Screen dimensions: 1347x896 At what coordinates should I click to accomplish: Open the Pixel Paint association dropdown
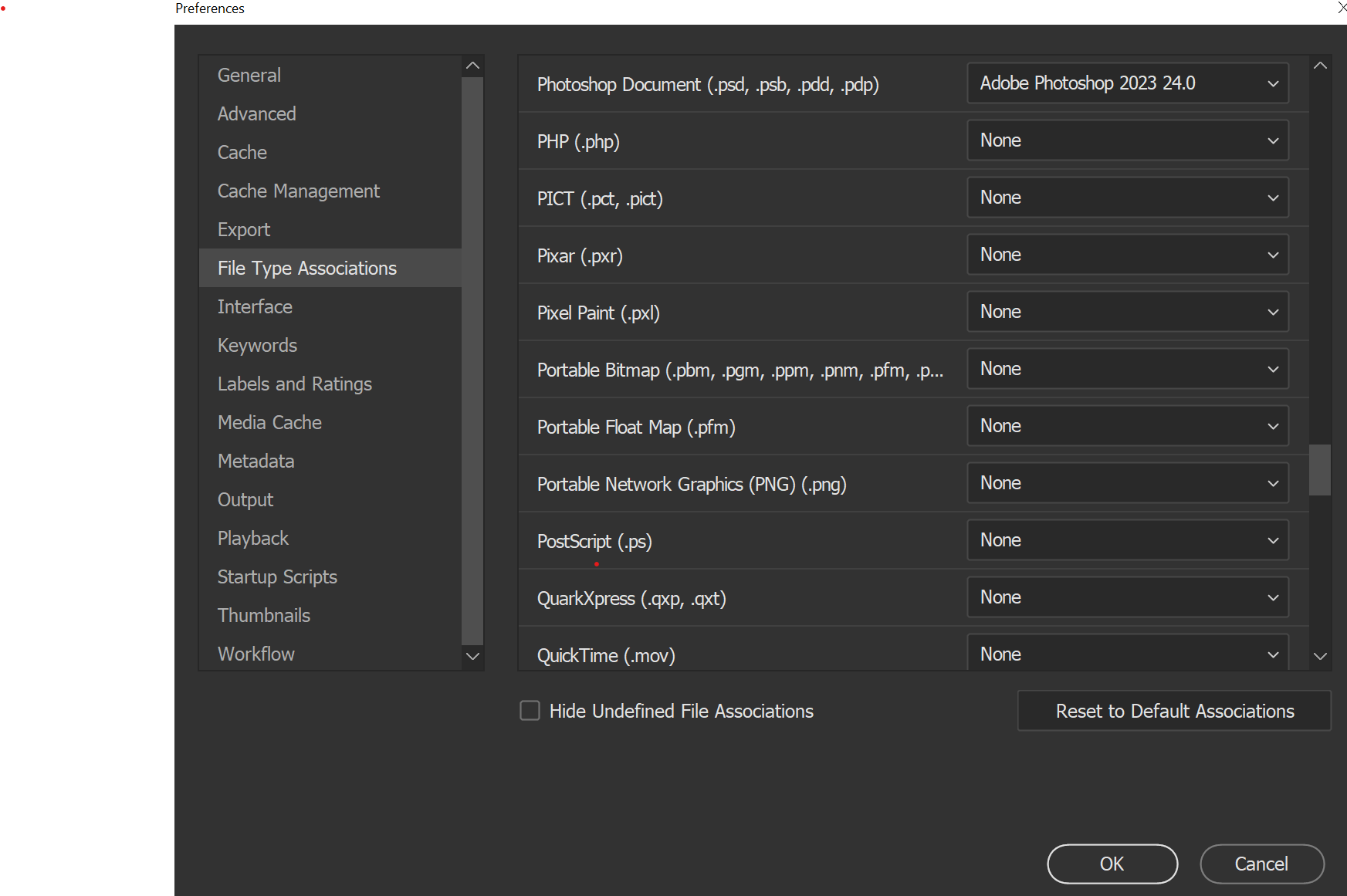(x=1126, y=311)
